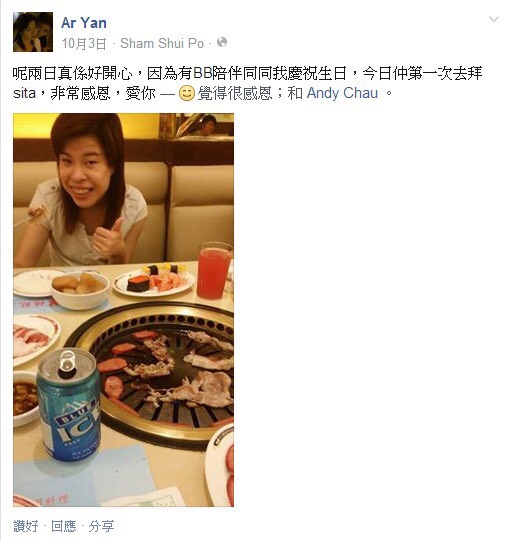Click the woman's thumbs-up hand in photo
Image resolution: width=507 pixels, height=540 pixels.
109,239
